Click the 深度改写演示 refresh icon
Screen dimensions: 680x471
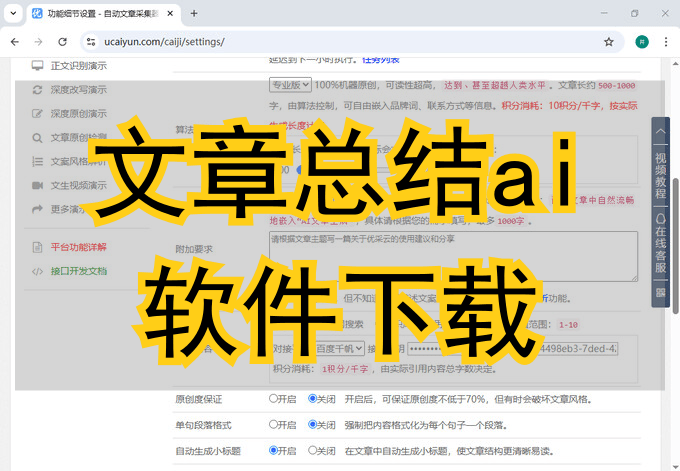(37, 90)
